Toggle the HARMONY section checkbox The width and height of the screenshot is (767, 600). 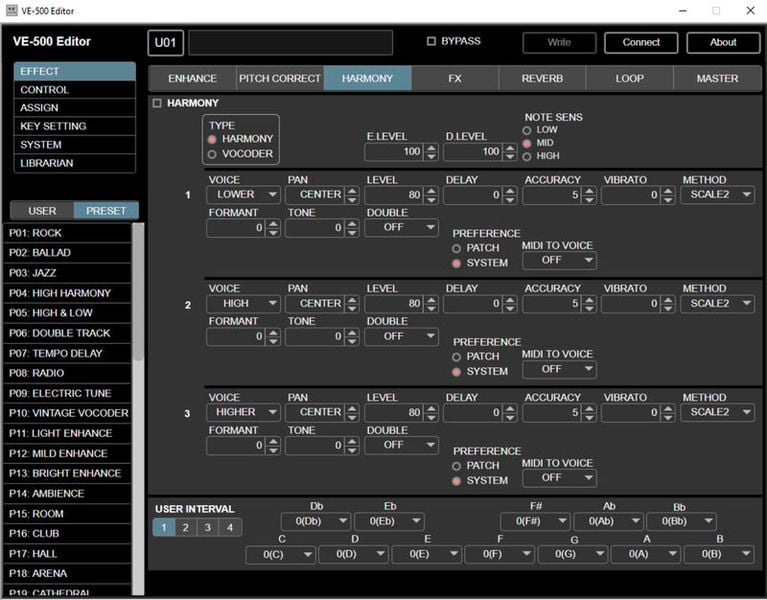(x=157, y=103)
